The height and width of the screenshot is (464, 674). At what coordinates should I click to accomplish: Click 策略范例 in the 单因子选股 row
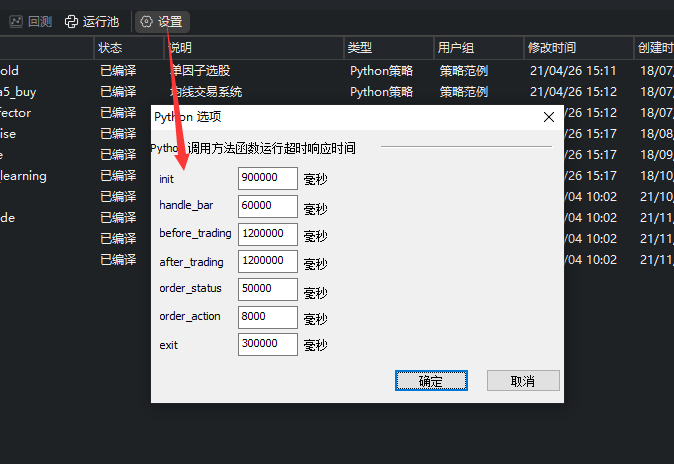tap(464, 71)
